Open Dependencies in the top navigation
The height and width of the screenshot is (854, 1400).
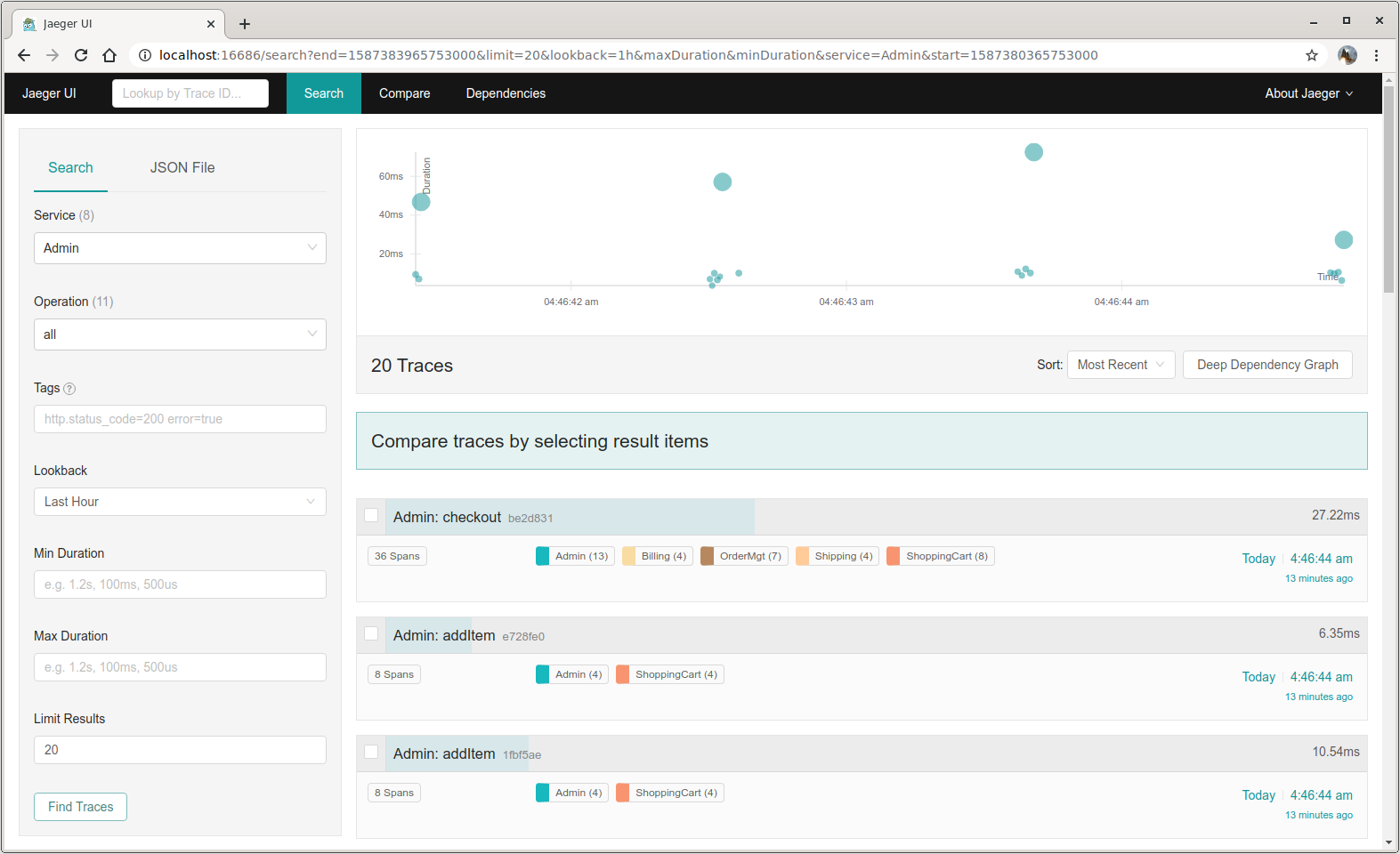pyautogui.click(x=506, y=93)
